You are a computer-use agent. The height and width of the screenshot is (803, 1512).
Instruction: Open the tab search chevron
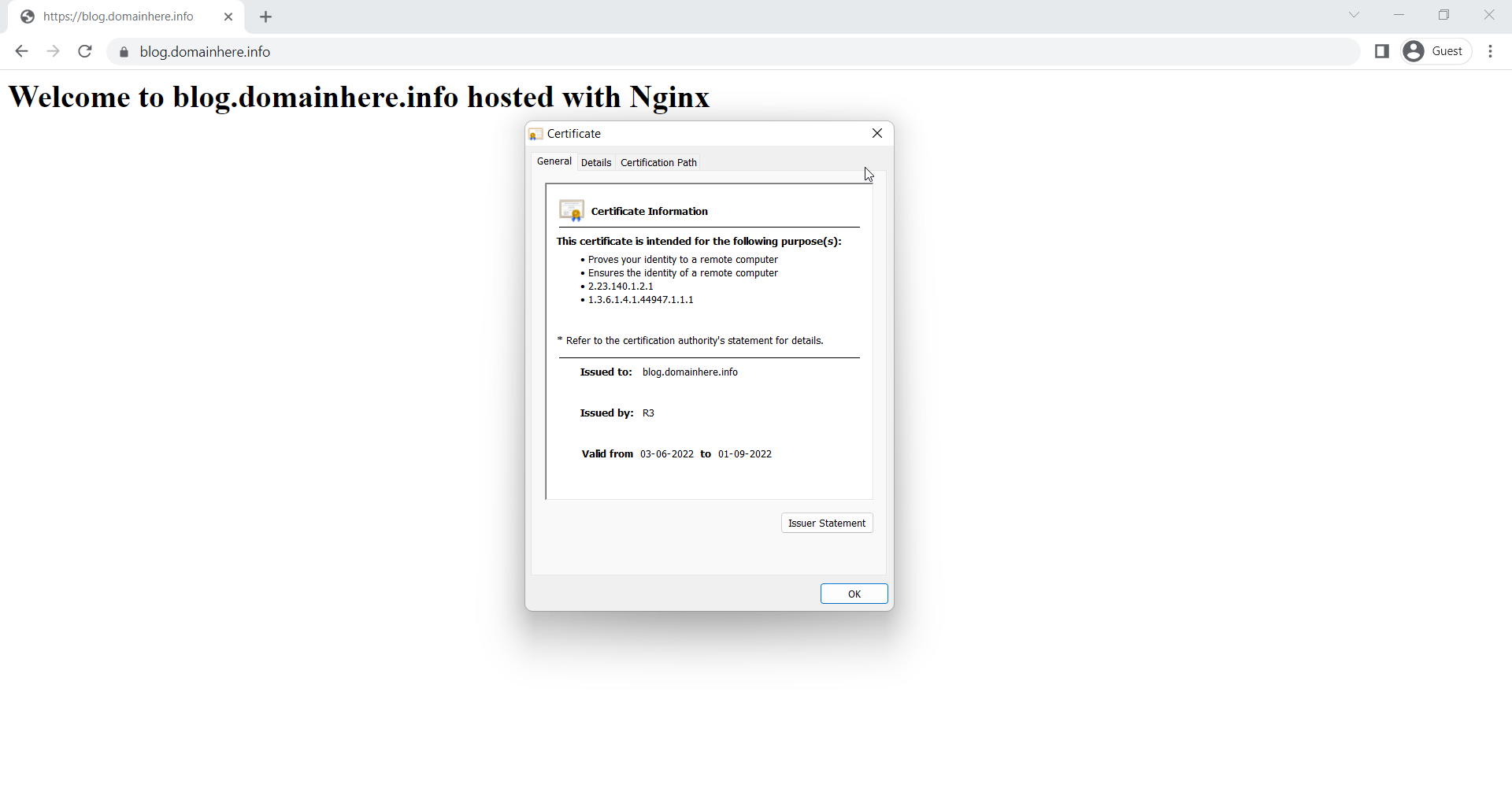click(1354, 15)
